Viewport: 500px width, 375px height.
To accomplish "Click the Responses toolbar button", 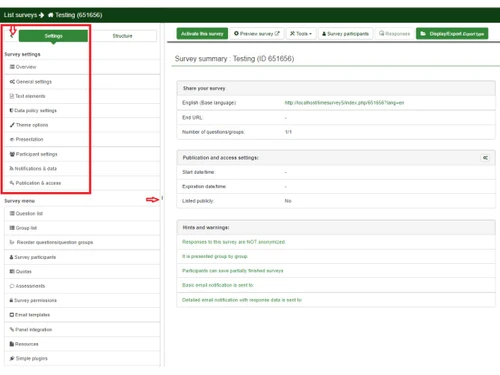I will click(x=394, y=34).
